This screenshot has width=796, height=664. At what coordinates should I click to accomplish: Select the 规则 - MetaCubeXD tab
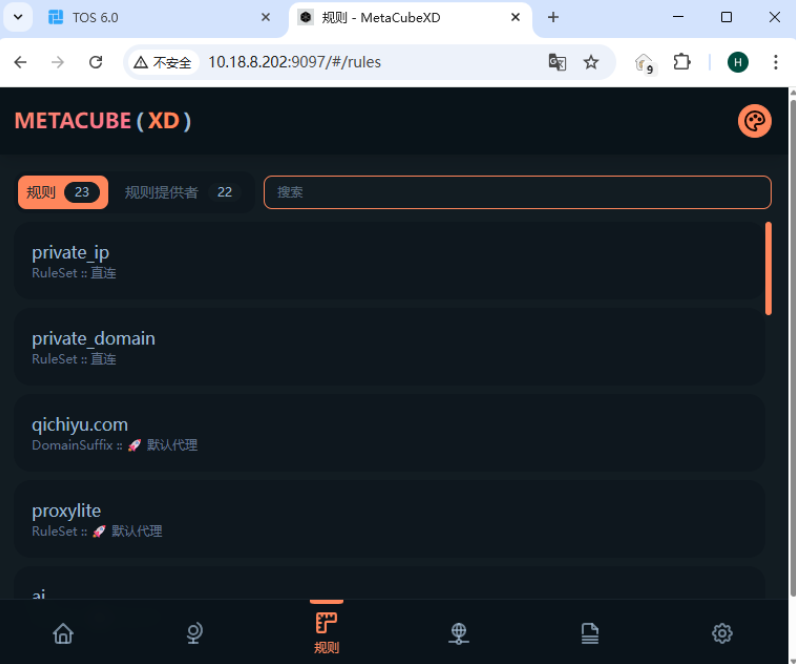[410, 18]
